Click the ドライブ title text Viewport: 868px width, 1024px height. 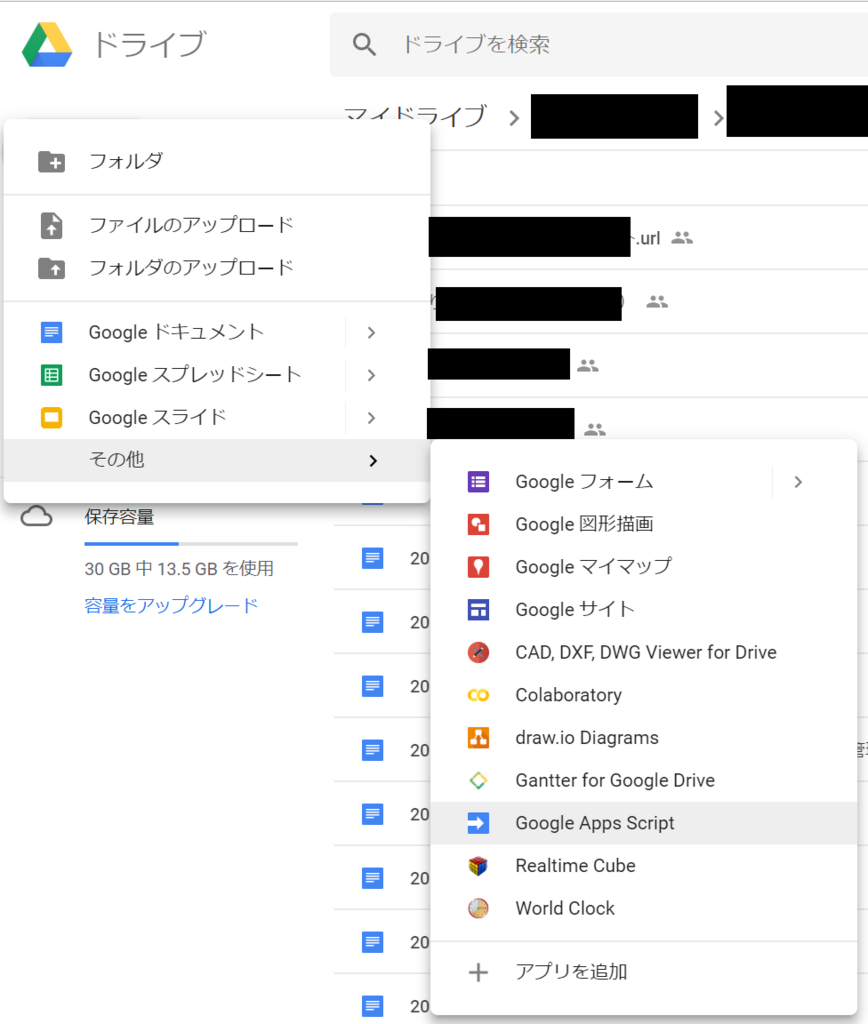point(150,44)
